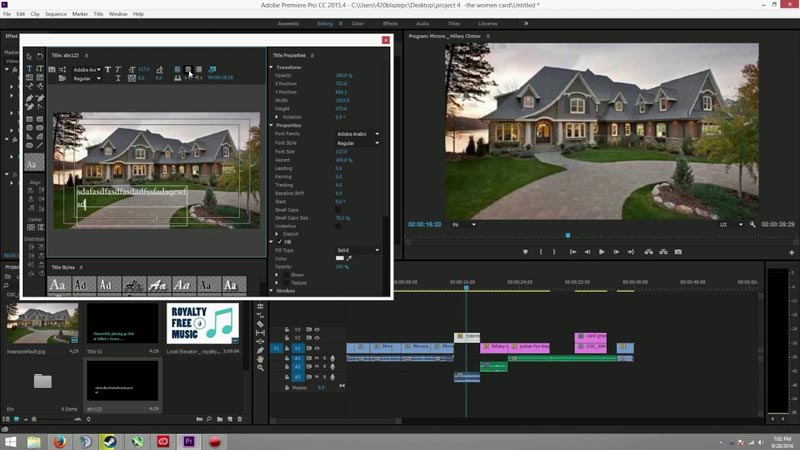Open the File menu
The width and height of the screenshot is (800, 450).
click(7, 14)
